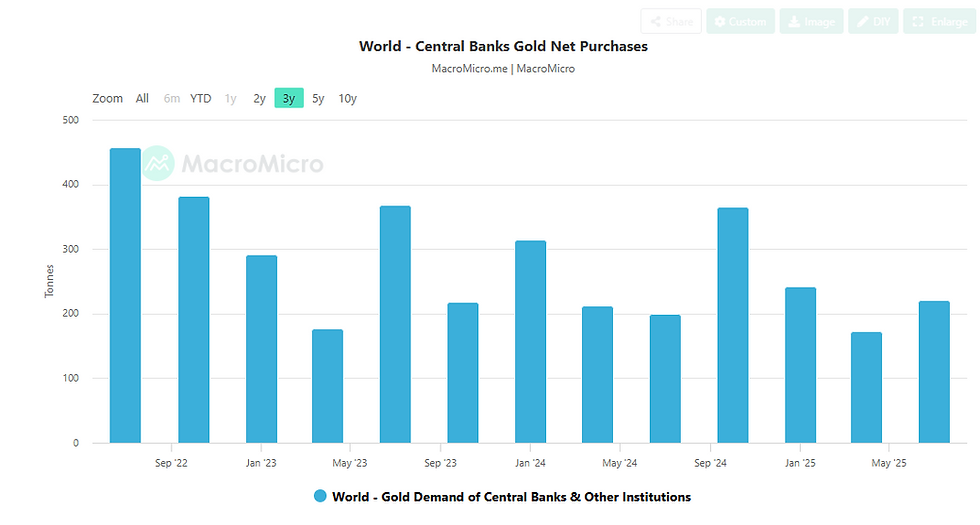Click the Sep '23 axis label

[441, 463]
